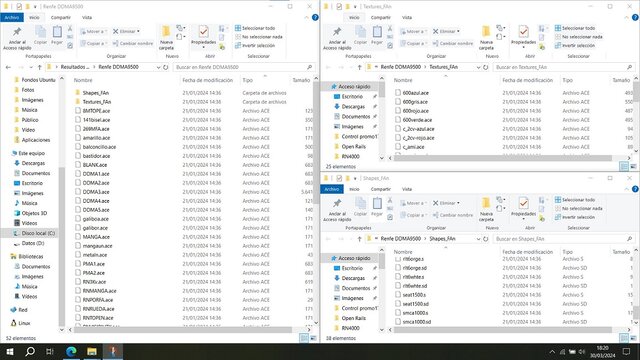
Task: Click Anclar al Acceso rápido in left window
Action: tap(17, 39)
